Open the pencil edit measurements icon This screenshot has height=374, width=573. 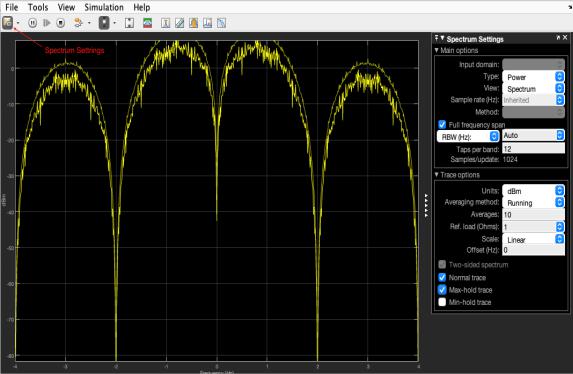179,23
